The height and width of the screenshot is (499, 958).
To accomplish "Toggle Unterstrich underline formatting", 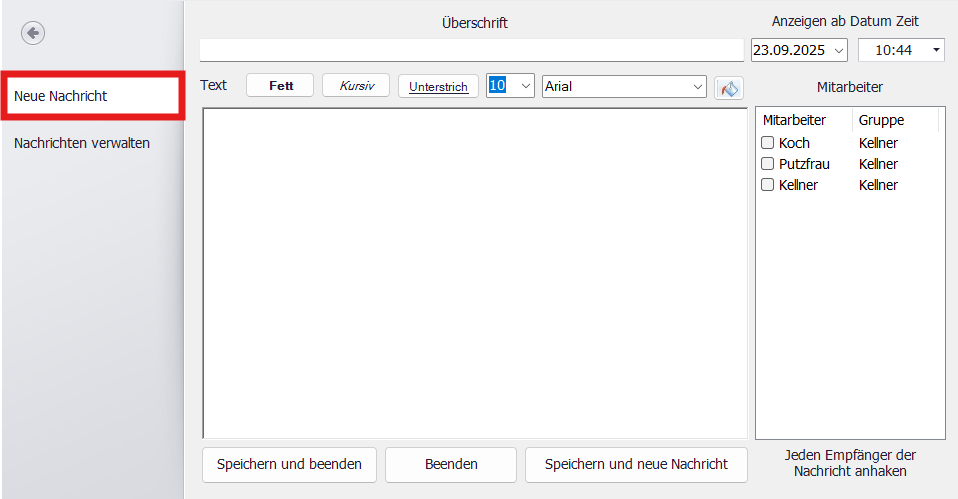I will point(438,86).
